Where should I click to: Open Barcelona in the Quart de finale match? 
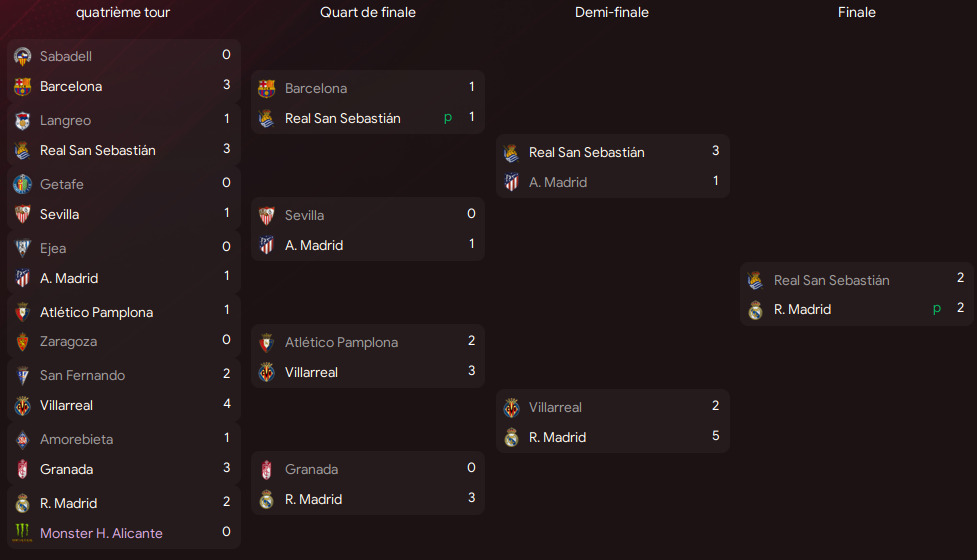tap(316, 88)
